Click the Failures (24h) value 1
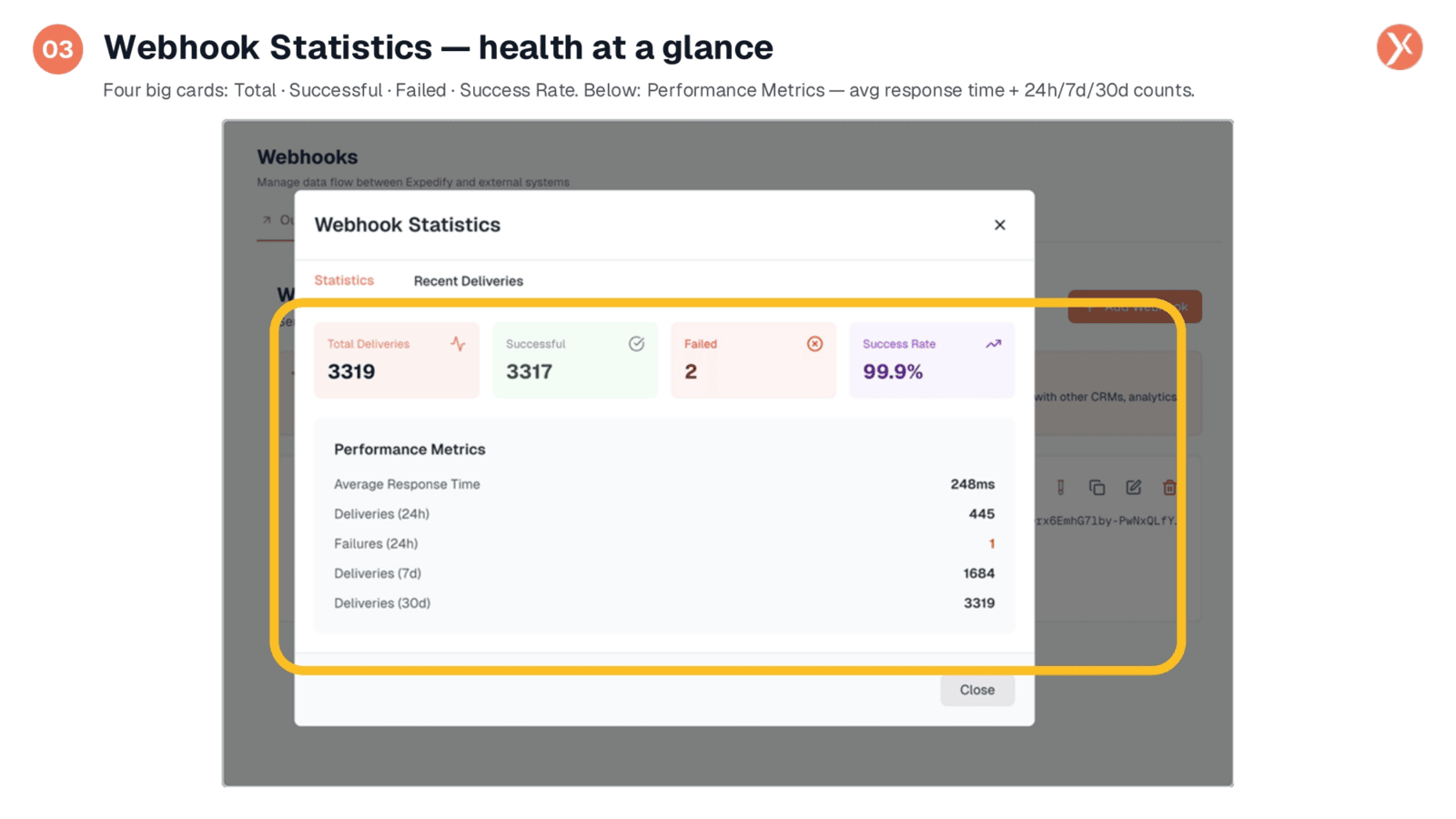Image resolution: width=1456 pixels, height=819 pixels. click(992, 544)
